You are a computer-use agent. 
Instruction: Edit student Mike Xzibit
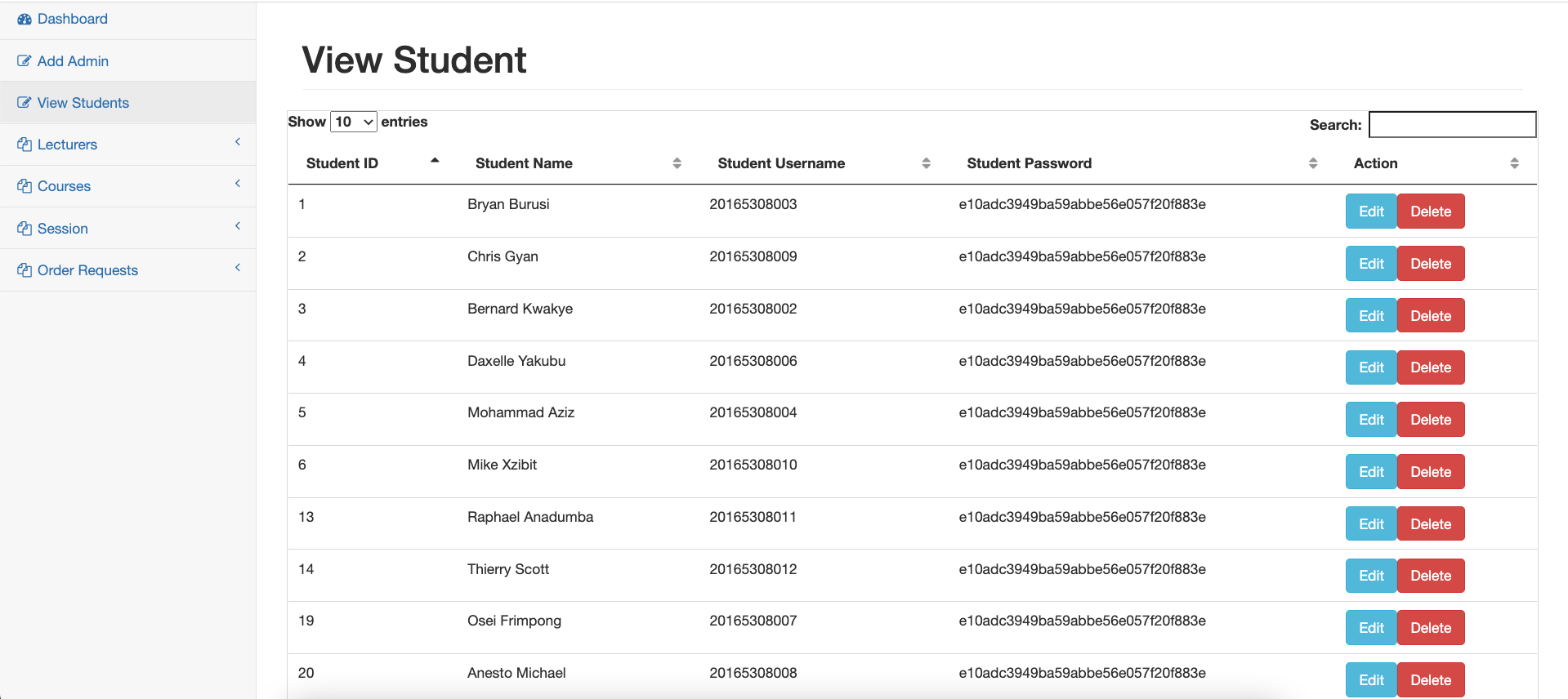coord(1371,472)
